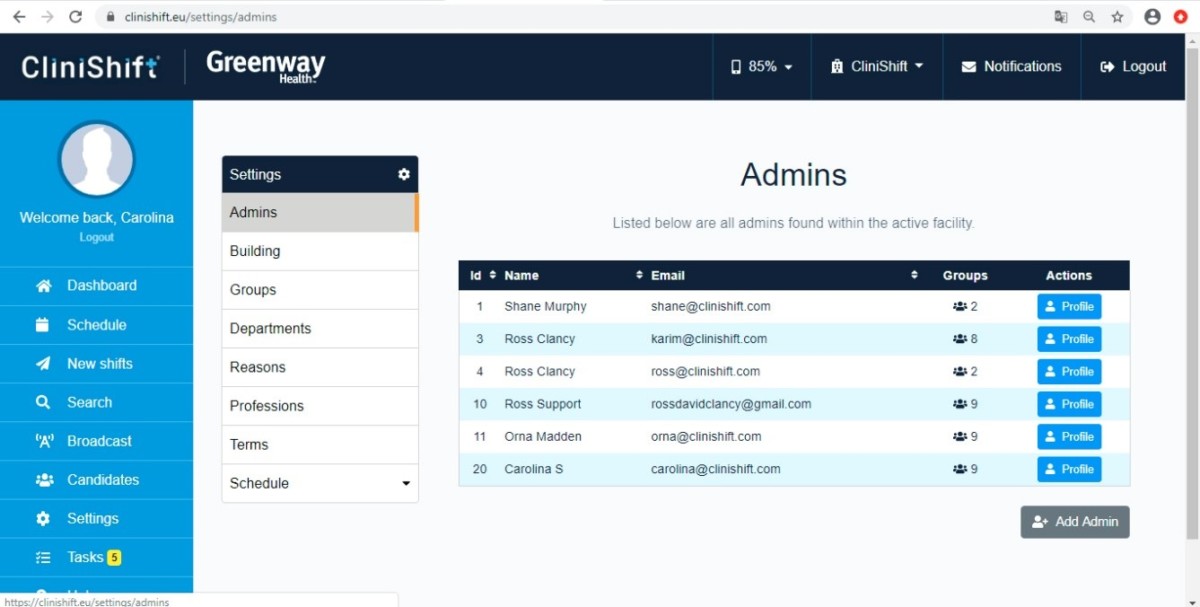Sort the table by the Name column
The height and width of the screenshot is (607, 1200).
574,275
